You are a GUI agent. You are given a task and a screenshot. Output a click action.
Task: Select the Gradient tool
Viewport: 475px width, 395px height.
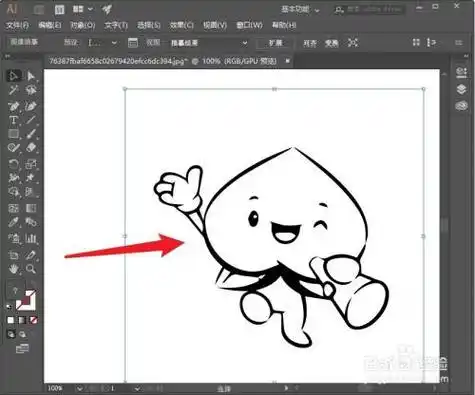click(x=31, y=208)
